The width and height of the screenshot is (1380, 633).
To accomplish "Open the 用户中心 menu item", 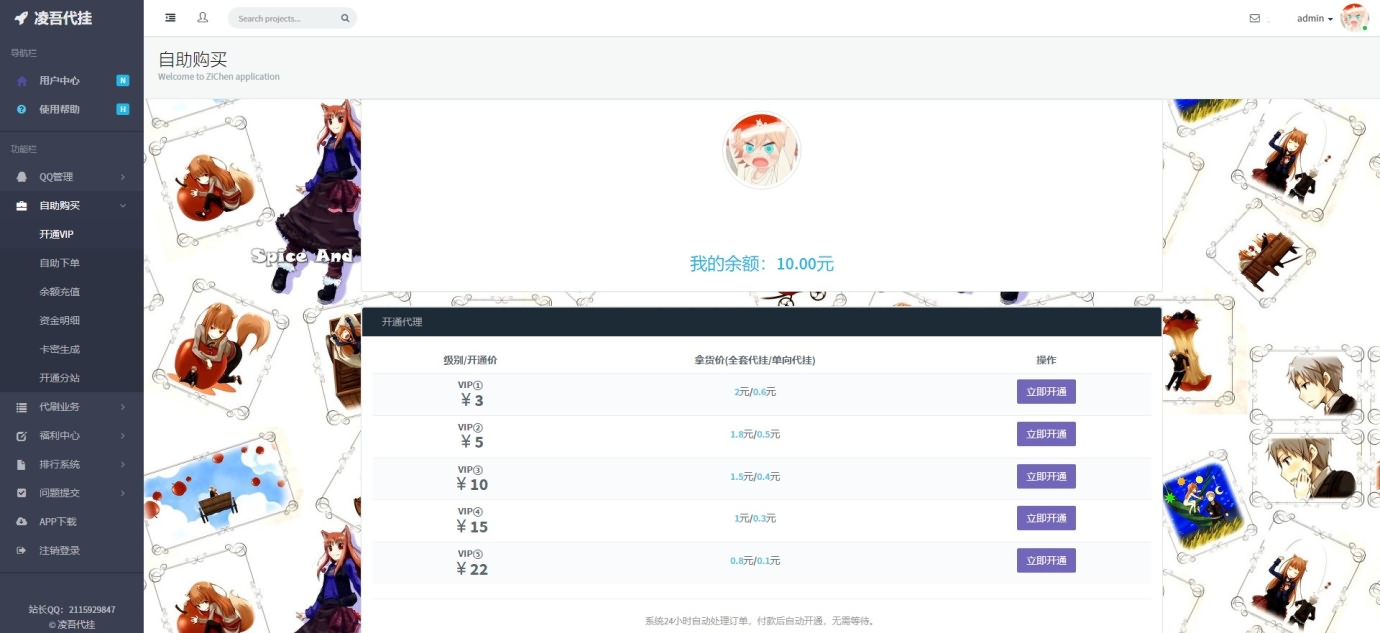I will tap(72, 81).
